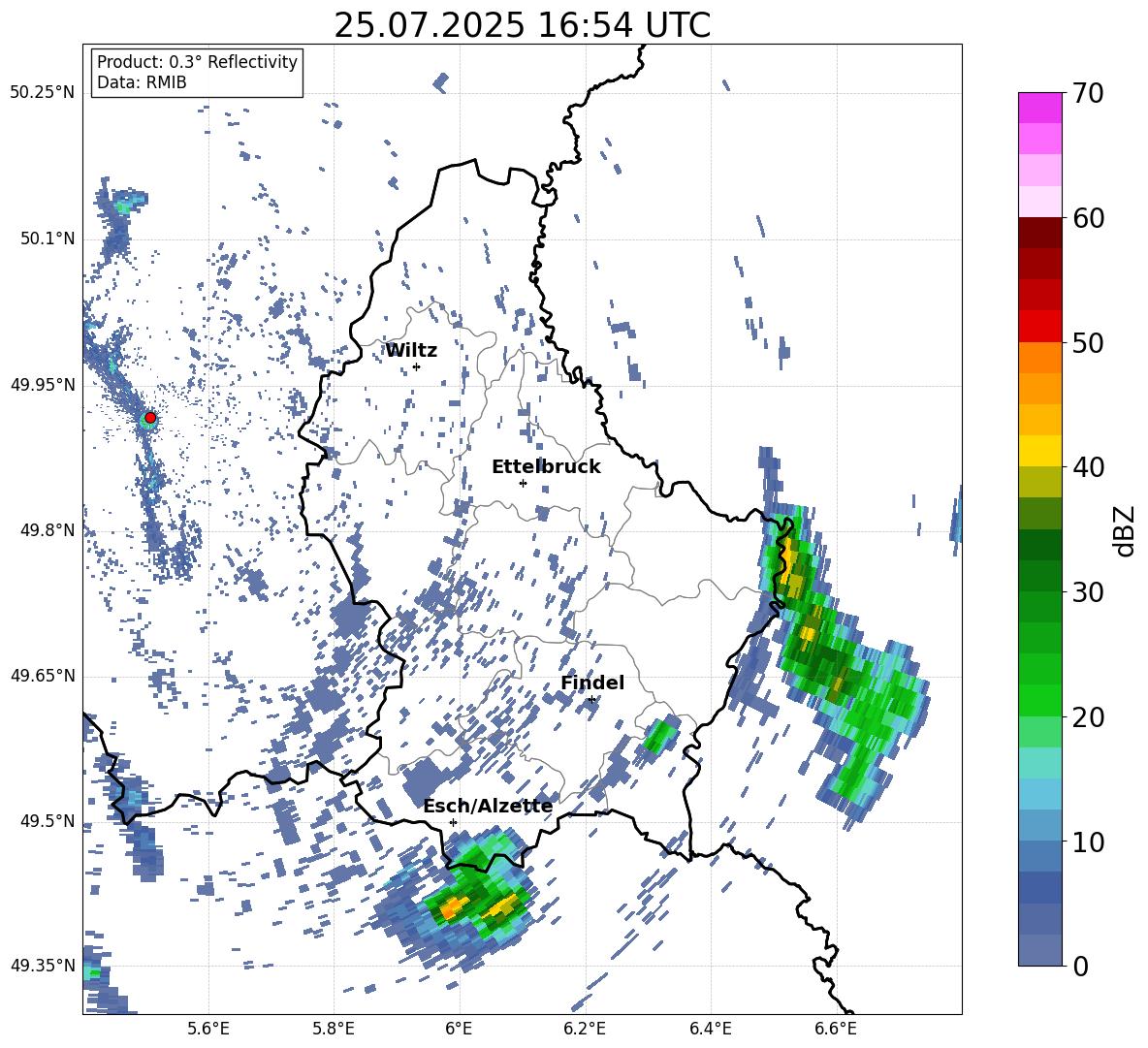Viewport: 1148px width, 1048px height.
Task: Click the colorbar value 70
Action: (x=1088, y=93)
